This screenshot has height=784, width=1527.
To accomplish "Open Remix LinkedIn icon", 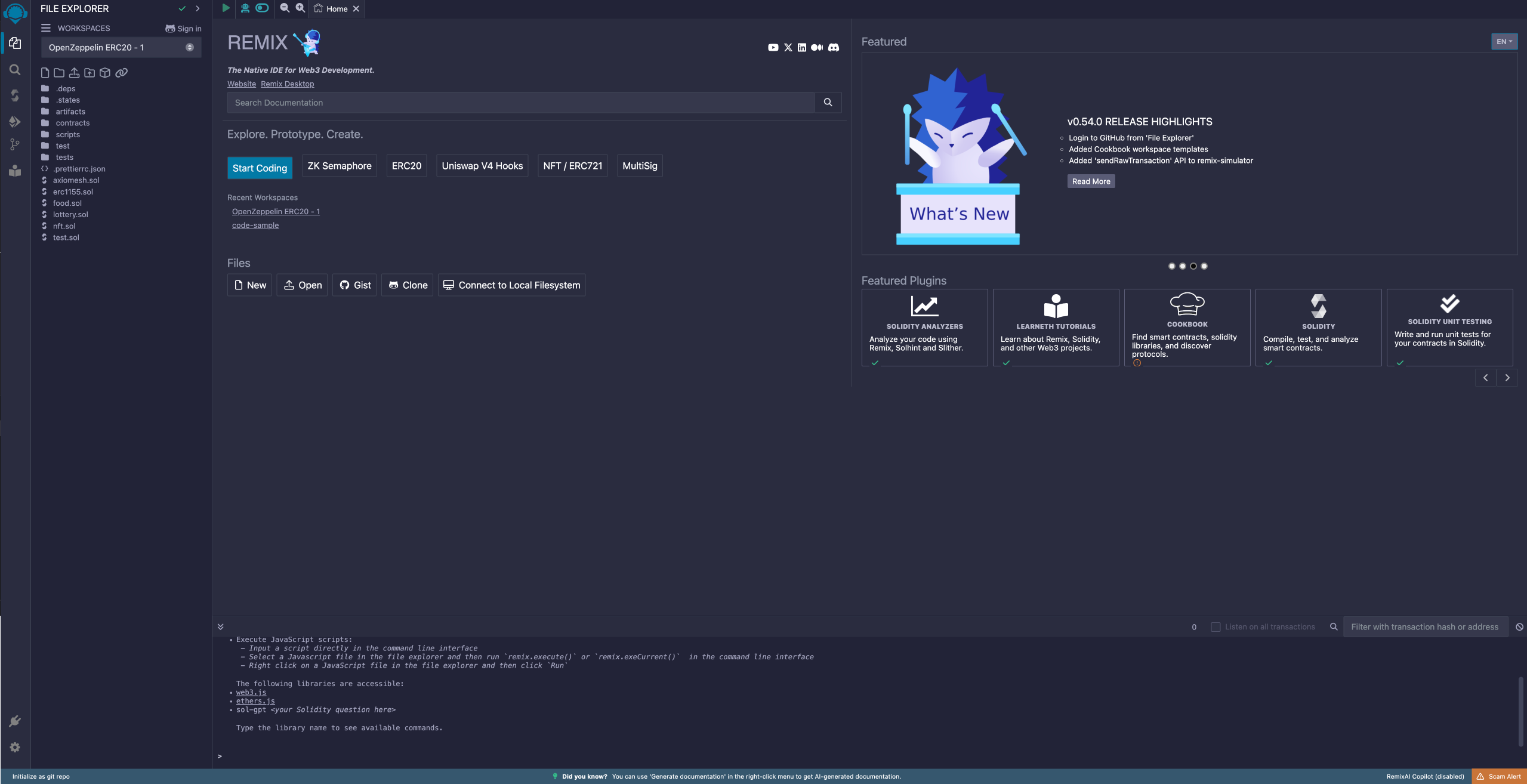I will pyautogui.click(x=802, y=48).
